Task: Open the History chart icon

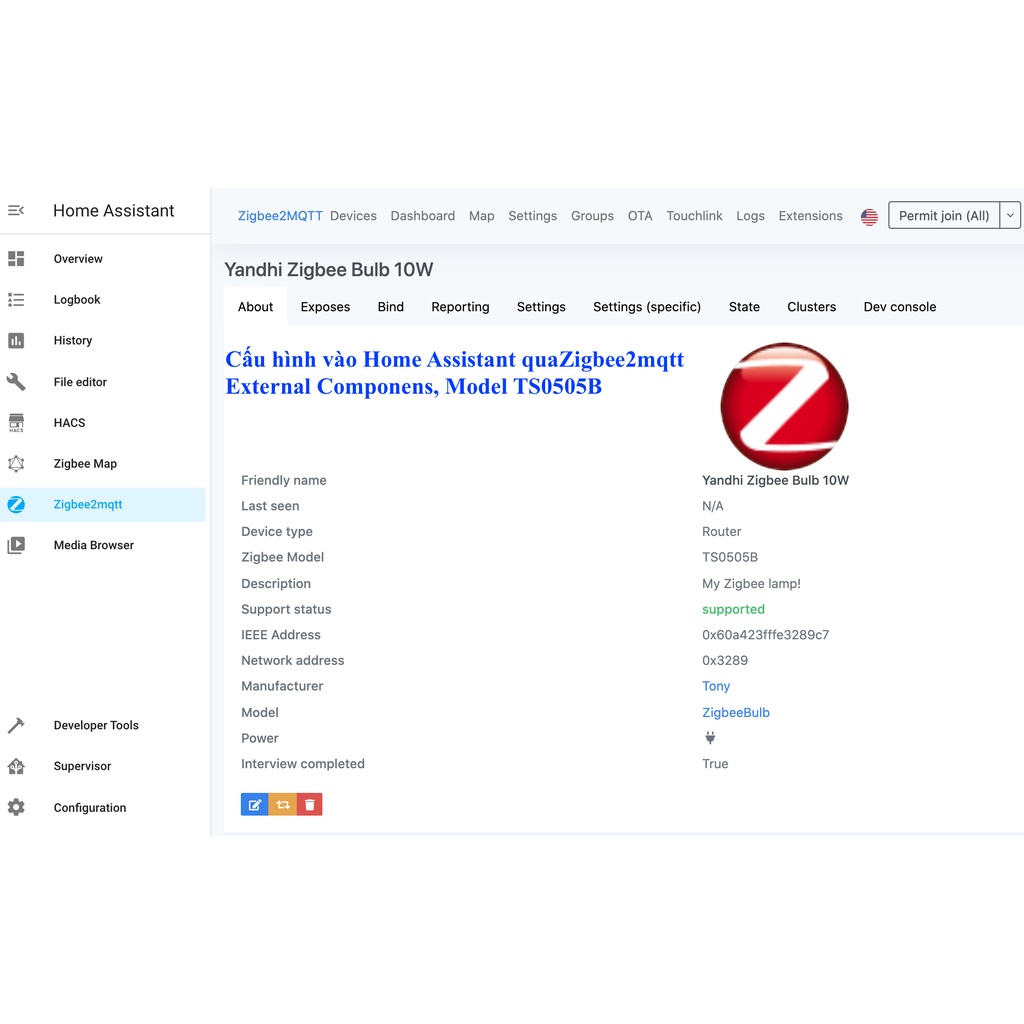Action: tap(16, 341)
